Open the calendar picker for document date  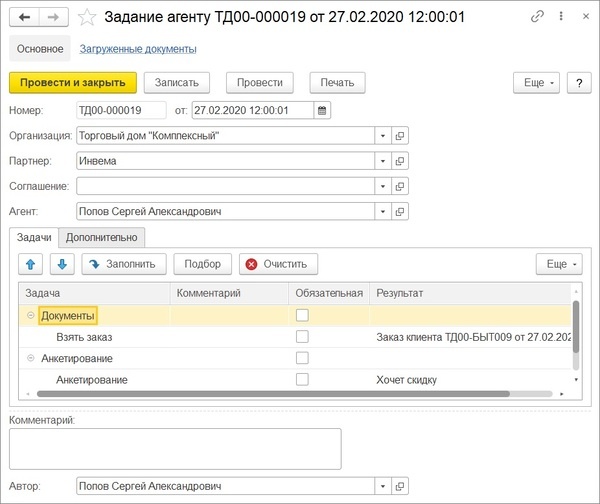322,111
